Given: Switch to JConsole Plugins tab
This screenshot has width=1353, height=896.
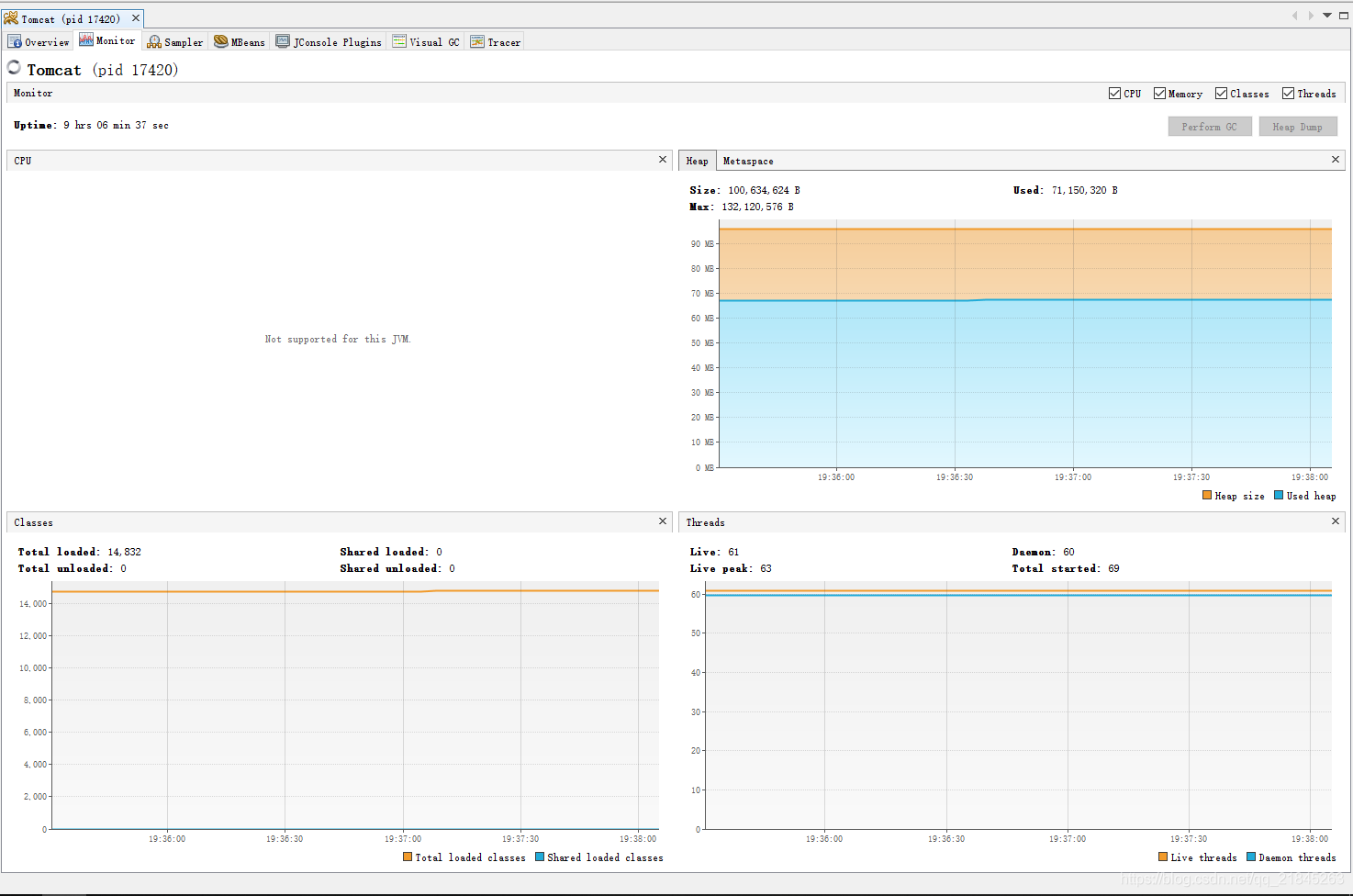Looking at the screenshot, I should (x=330, y=42).
